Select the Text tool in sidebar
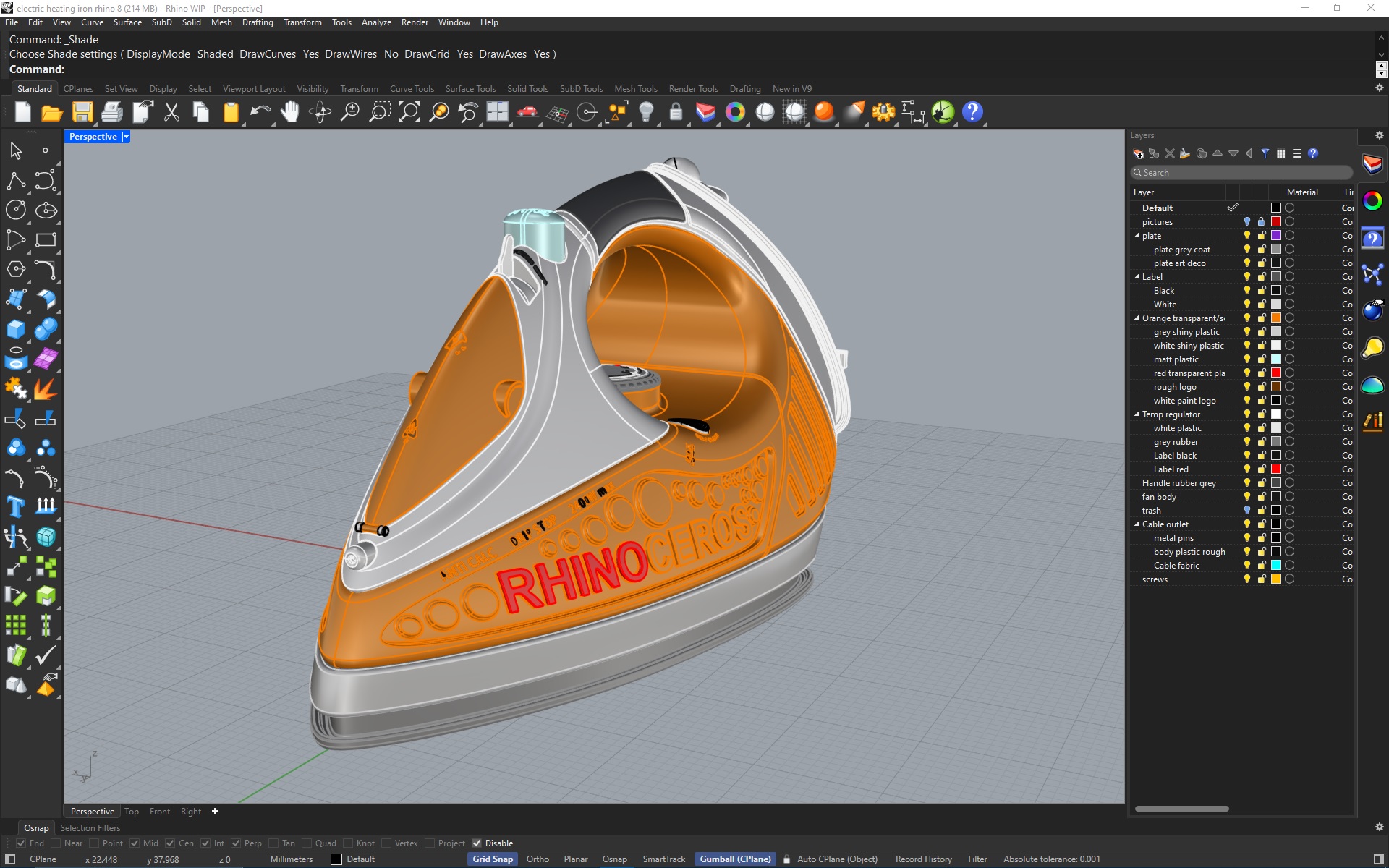 coord(15,506)
